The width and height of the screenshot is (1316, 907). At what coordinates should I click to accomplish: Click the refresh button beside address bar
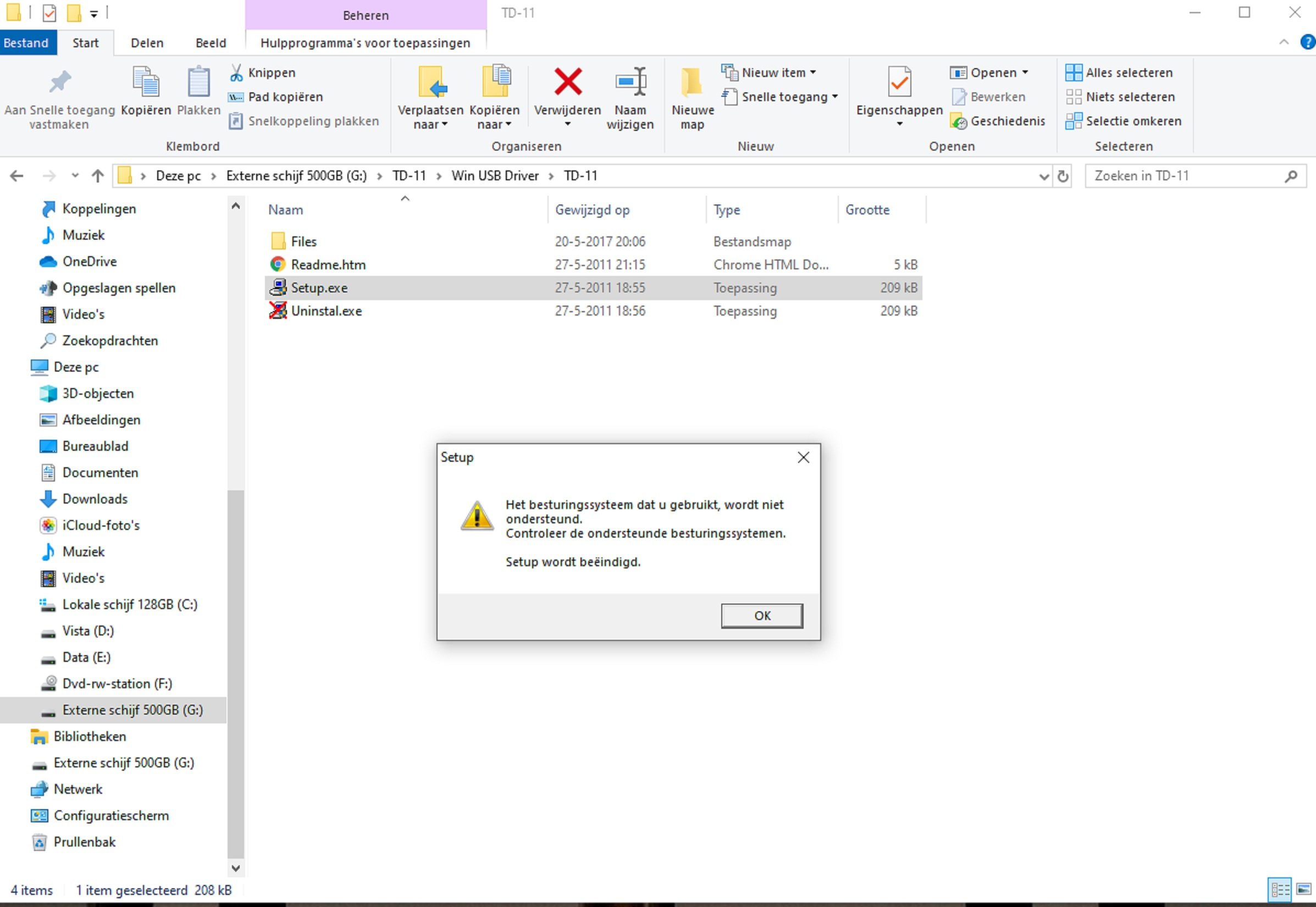pos(1063,176)
